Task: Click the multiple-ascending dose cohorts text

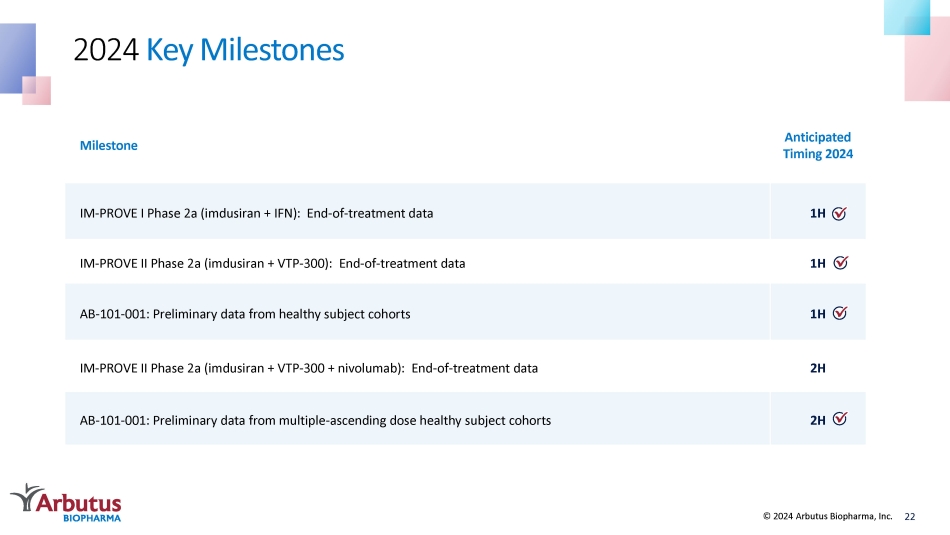Action: coord(315,420)
